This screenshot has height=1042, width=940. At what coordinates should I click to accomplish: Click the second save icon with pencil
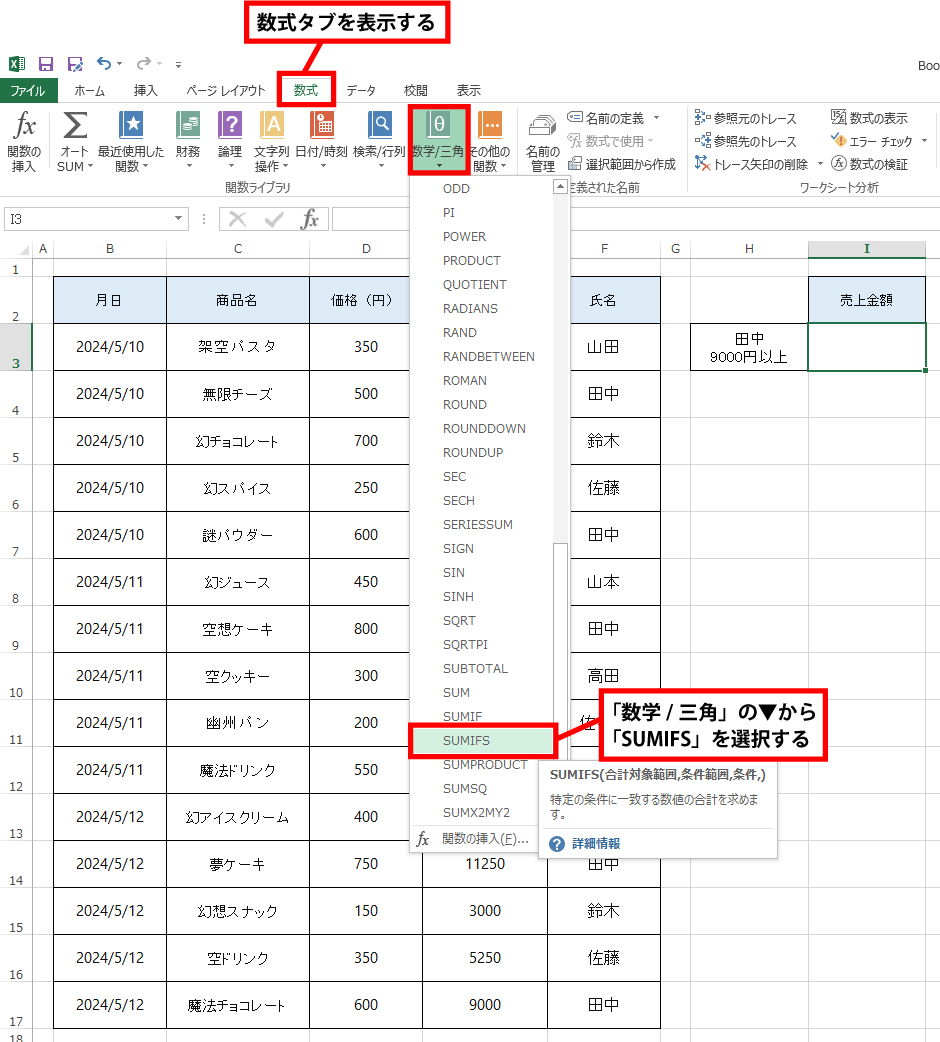click(75, 64)
